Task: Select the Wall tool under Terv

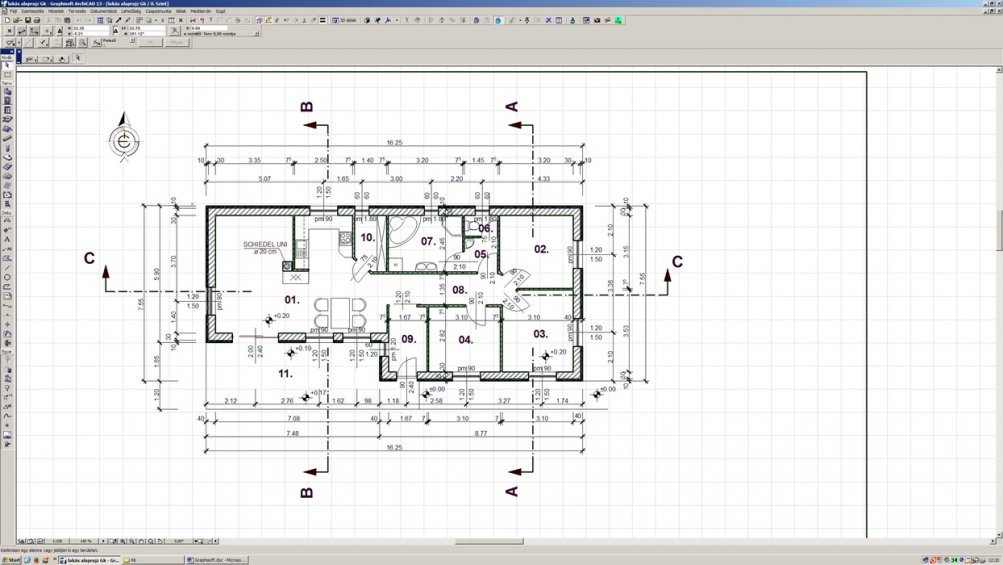Action: click(7, 92)
